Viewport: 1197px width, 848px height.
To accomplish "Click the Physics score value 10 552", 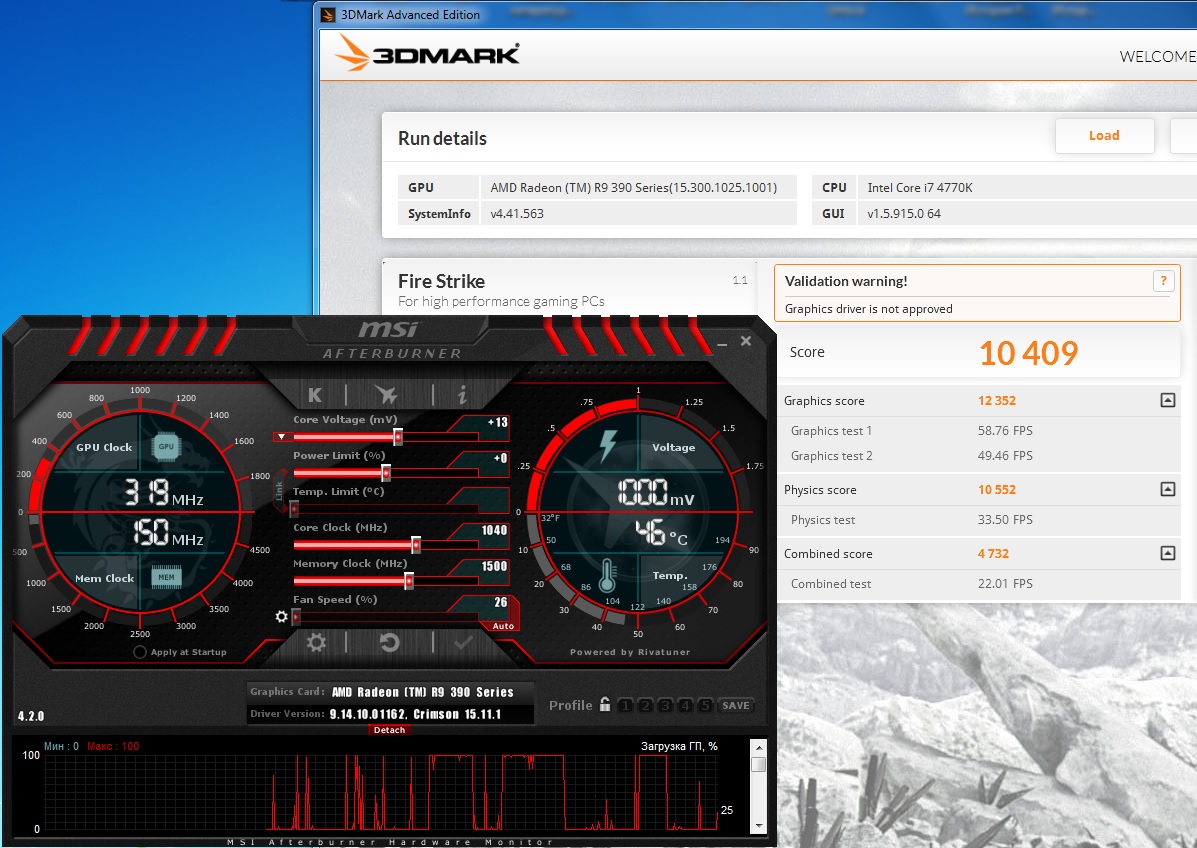I will coord(997,490).
